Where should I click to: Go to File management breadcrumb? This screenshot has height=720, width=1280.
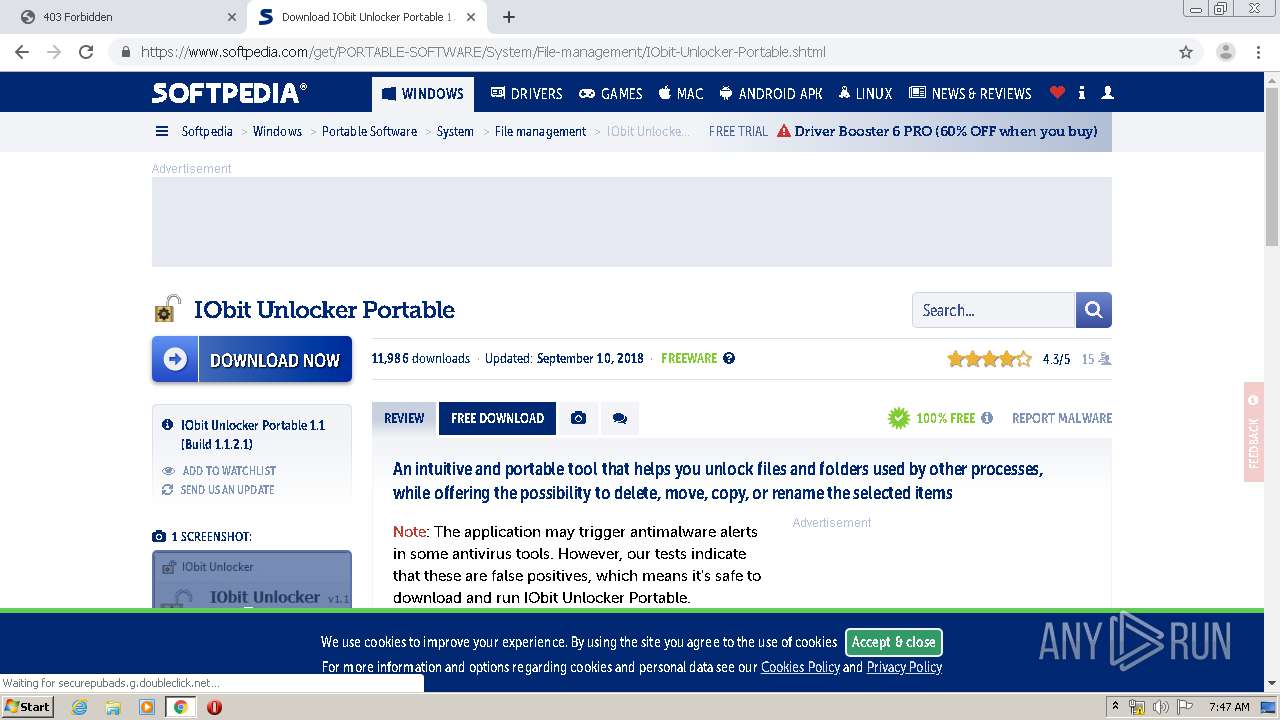[x=540, y=131]
